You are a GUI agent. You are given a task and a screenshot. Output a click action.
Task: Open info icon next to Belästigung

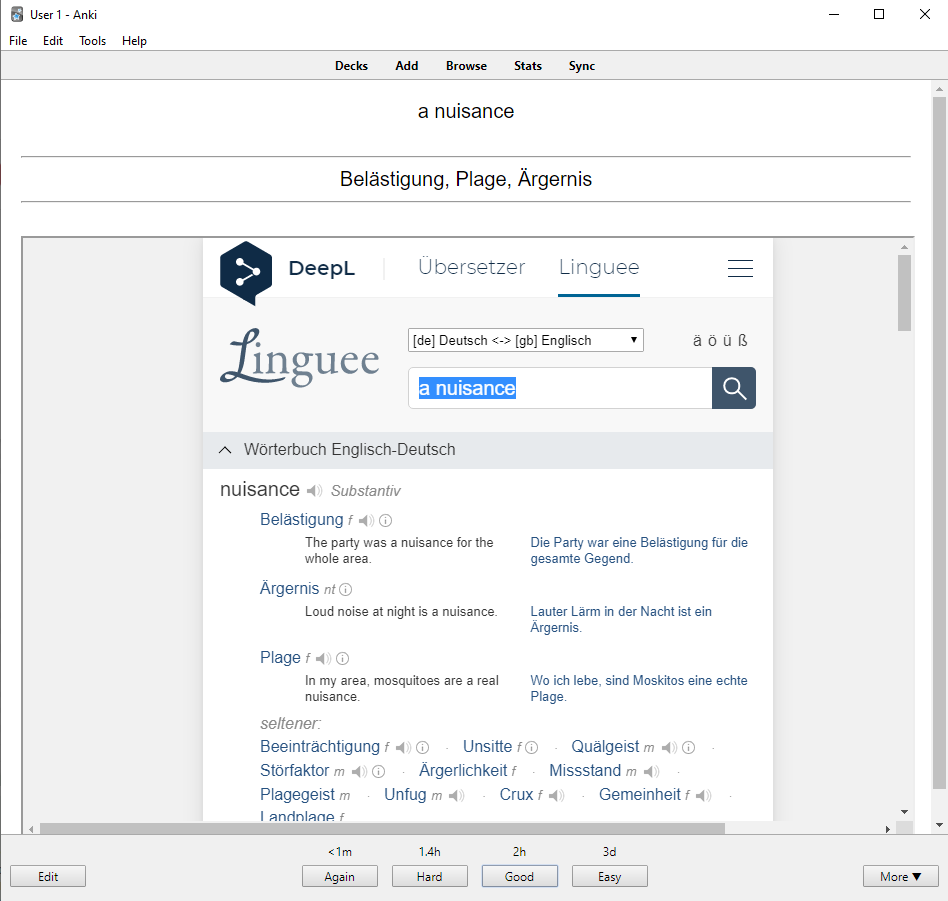pyautogui.click(x=385, y=520)
